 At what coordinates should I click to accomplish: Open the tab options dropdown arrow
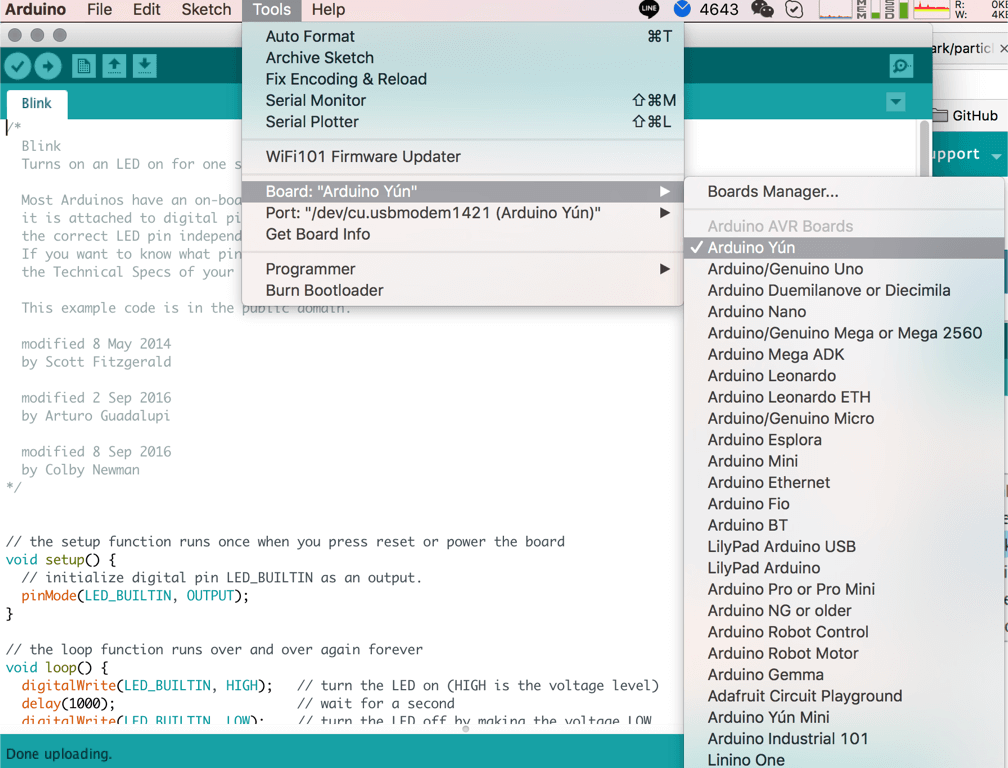[x=896, y=102]
